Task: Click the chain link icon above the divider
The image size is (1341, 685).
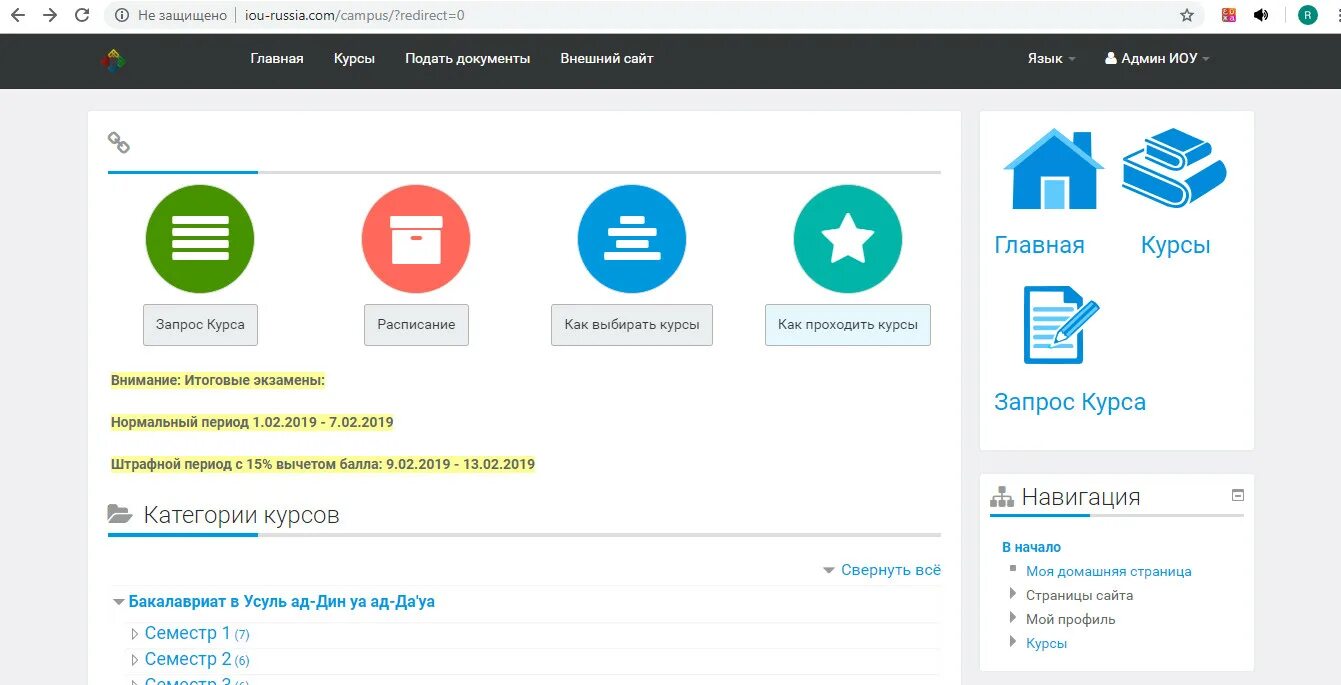Action: coord(119,143)
